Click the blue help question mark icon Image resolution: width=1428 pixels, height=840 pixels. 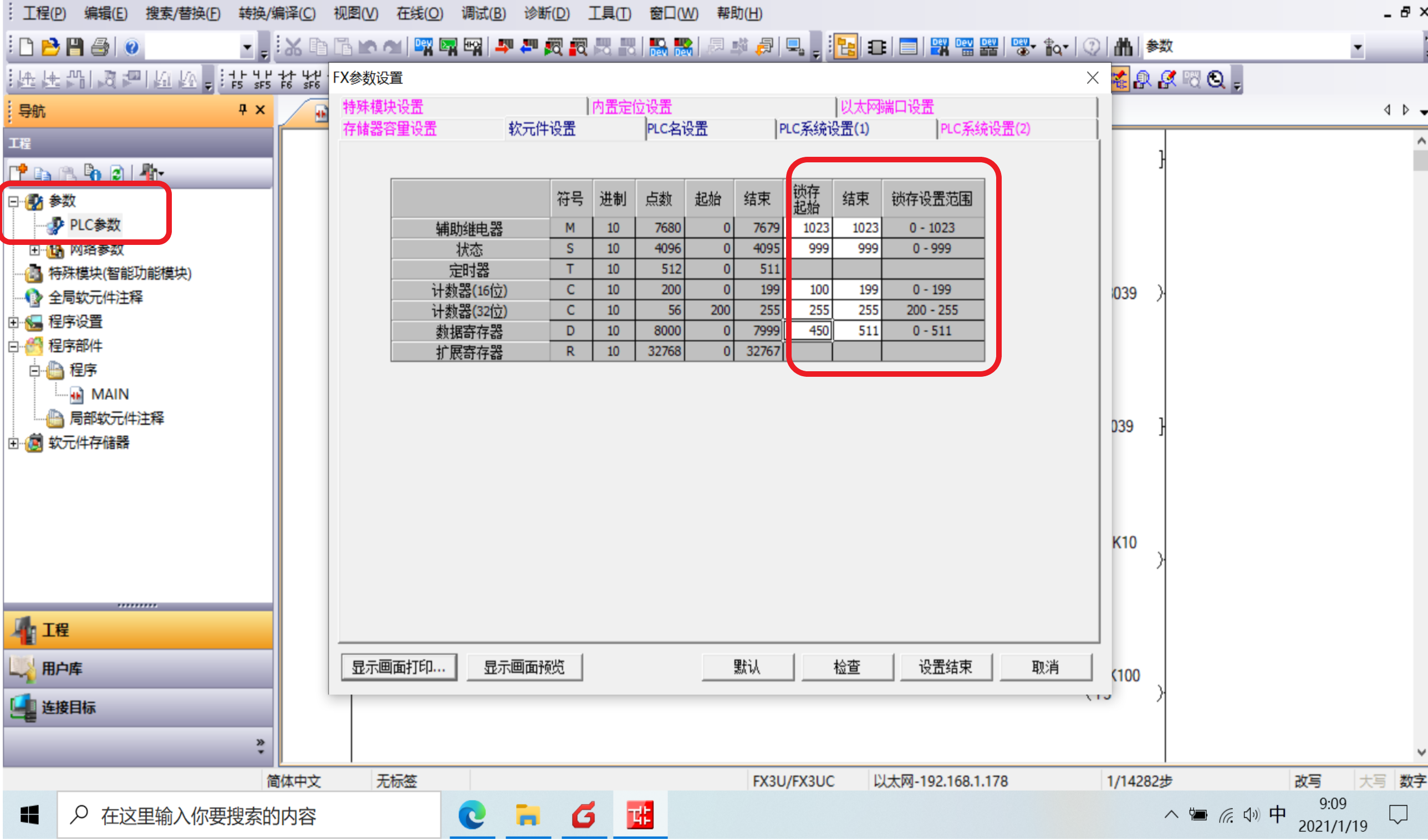click(131, 47)
